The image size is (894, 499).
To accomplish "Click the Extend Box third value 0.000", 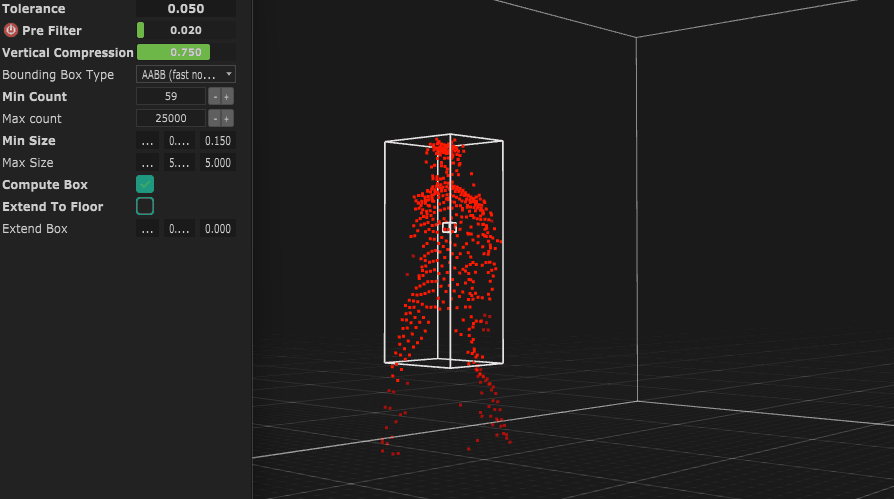I will (x=217, y=229).
